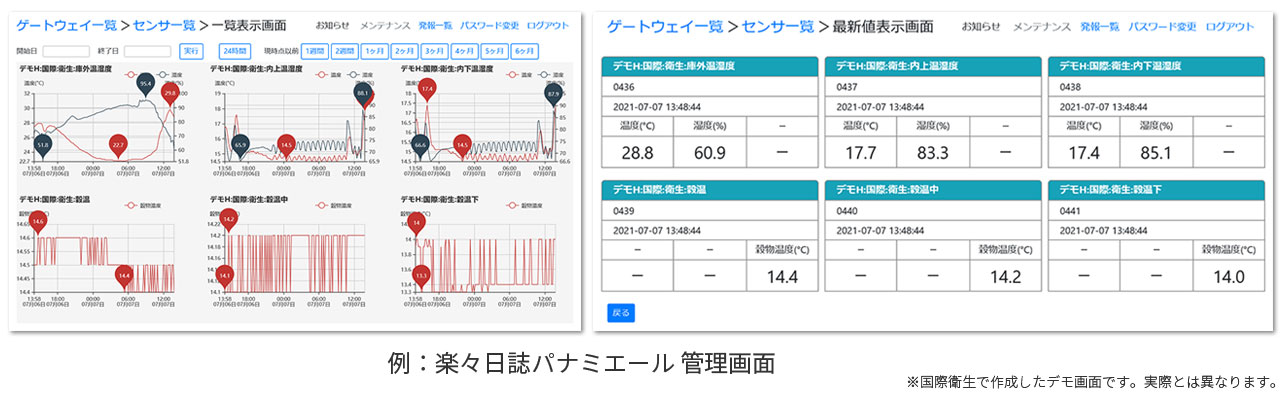Image resolution: width=1284 pixels, height=399 pixels.
Task: Click the 14.2 max pin in 穀温中 chart
Action: pos(228,219)
